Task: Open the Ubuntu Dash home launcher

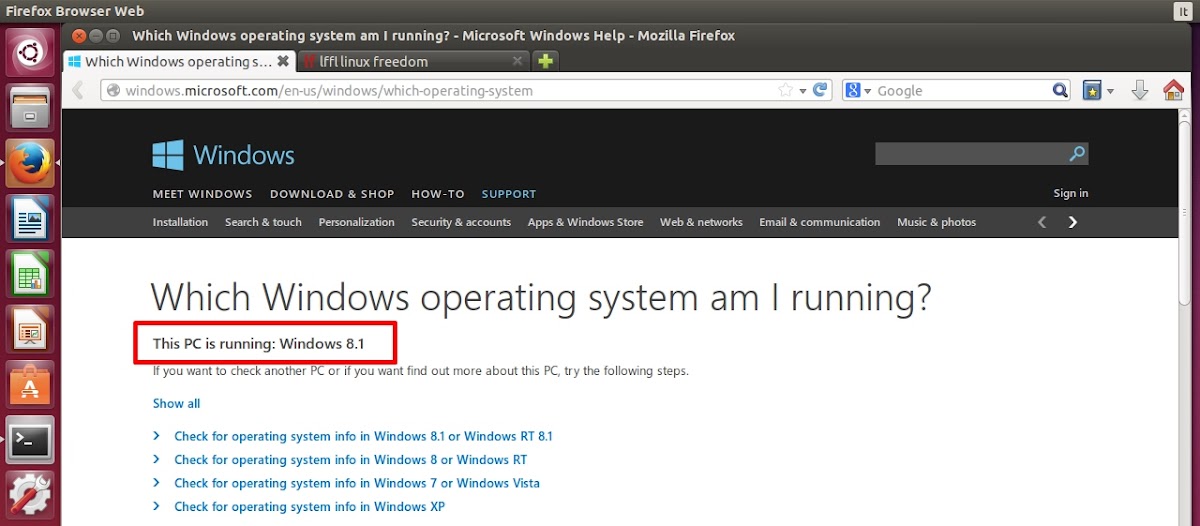Action: click(x=30, y=53)
